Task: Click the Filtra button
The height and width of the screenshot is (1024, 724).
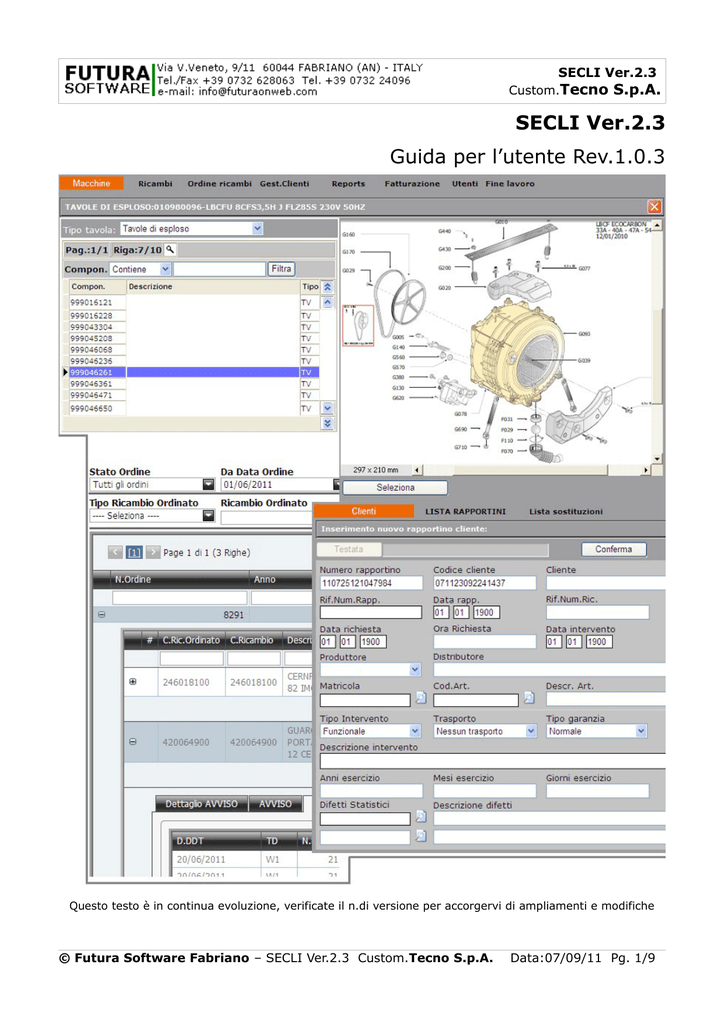Action: [281, 268]
